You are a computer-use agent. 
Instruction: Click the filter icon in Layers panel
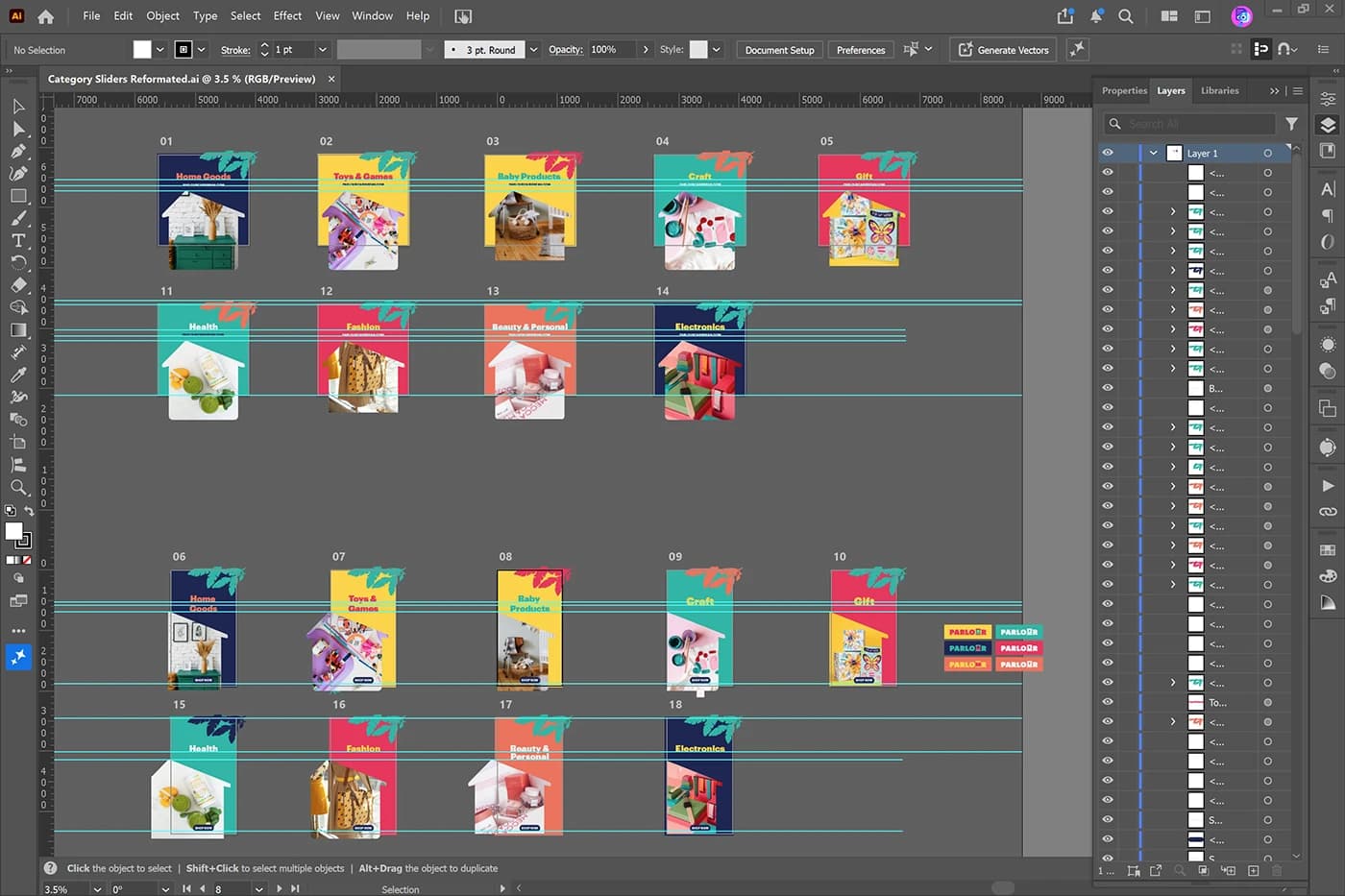pyautogui.click(x=1292, y=124)
